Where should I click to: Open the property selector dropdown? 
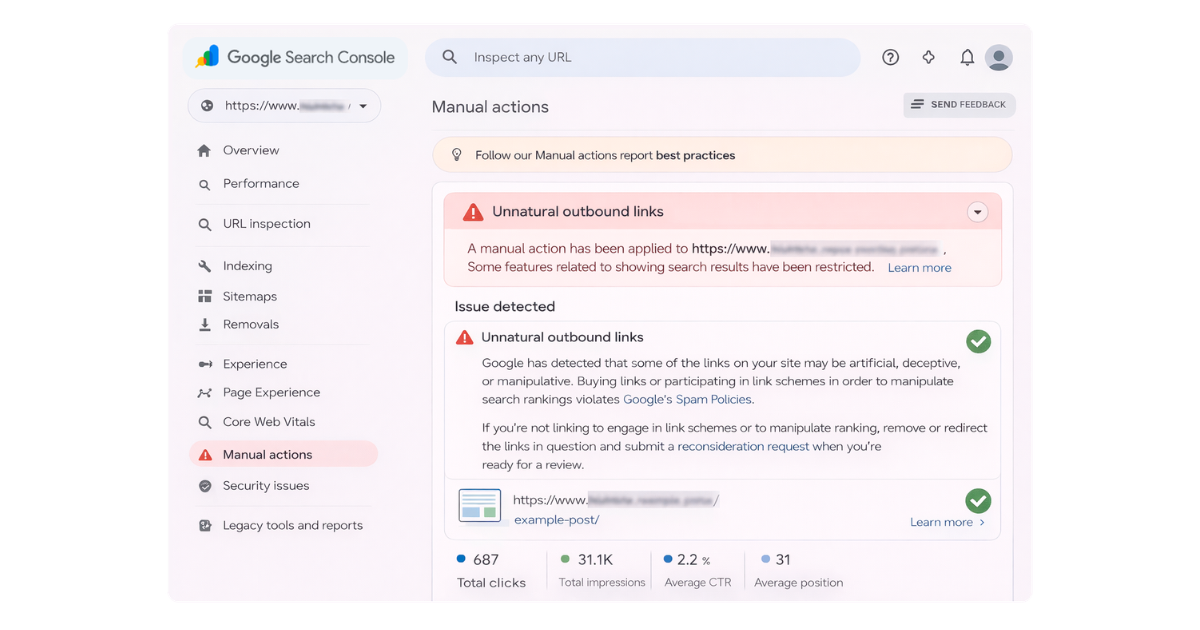tap(284, 106)
